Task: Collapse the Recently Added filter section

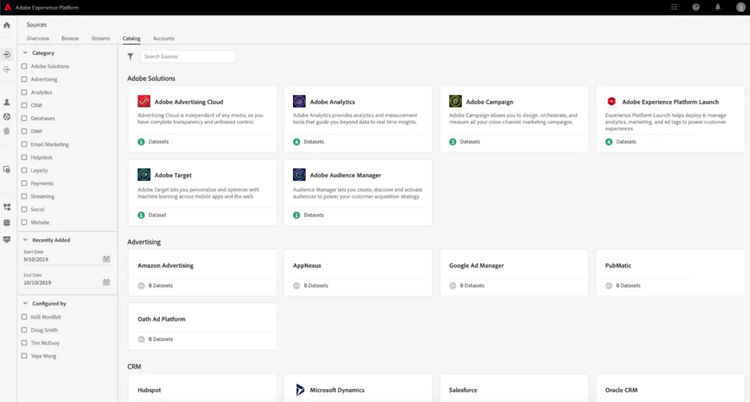Action: (x=25, y=240)
